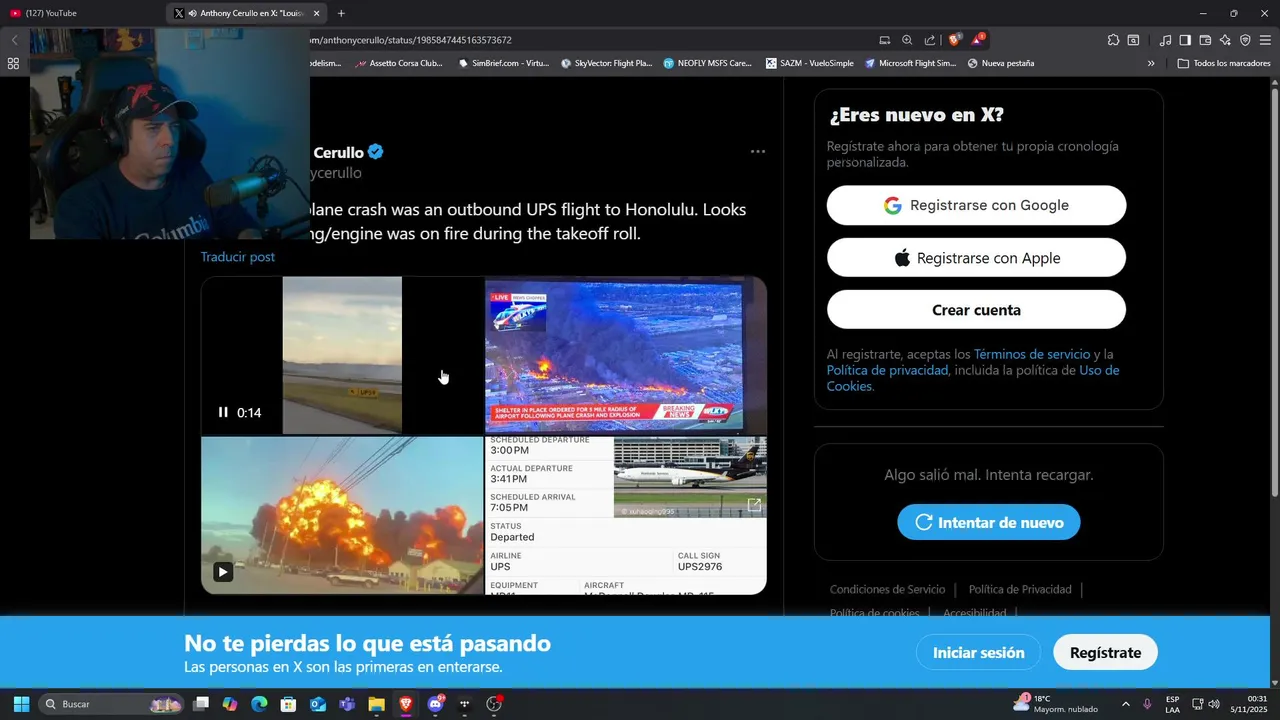Screen dimensions: 1280x720
Task: Open Outlook from the taskbar
Action: point(318,704)
